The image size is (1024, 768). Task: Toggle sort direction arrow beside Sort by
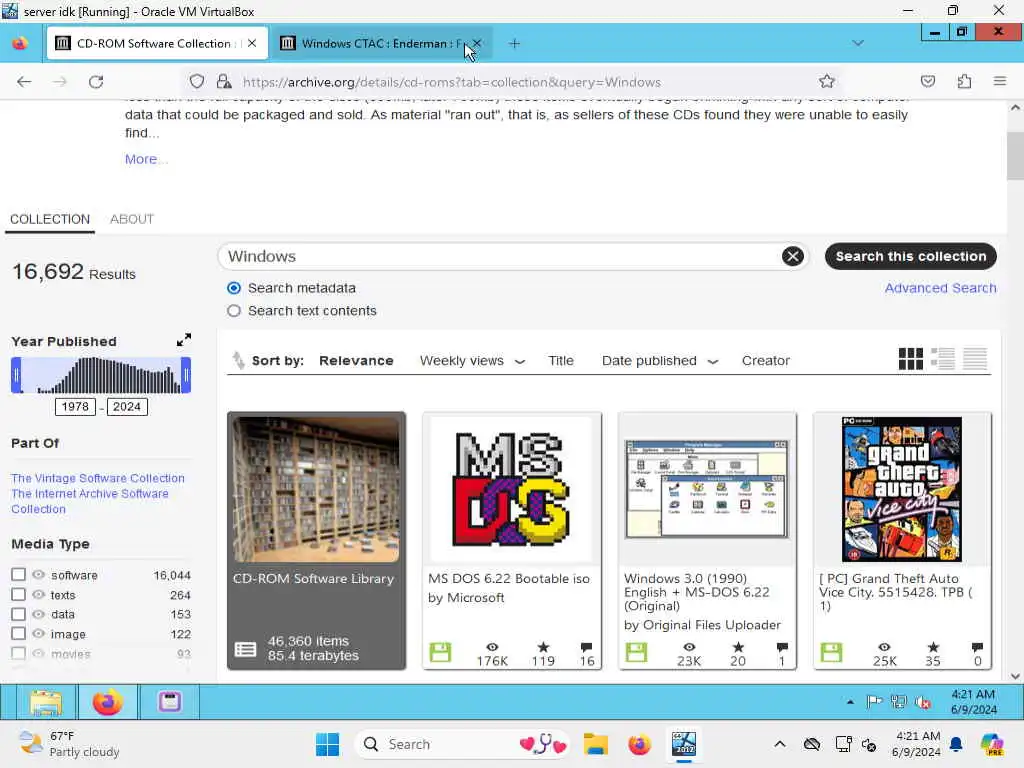coord(238,360)
